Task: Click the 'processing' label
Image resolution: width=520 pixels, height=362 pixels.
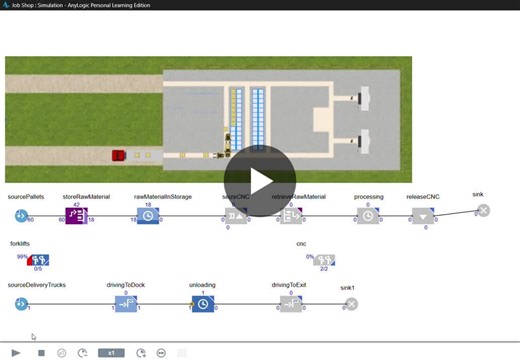Action: [369, 197]
